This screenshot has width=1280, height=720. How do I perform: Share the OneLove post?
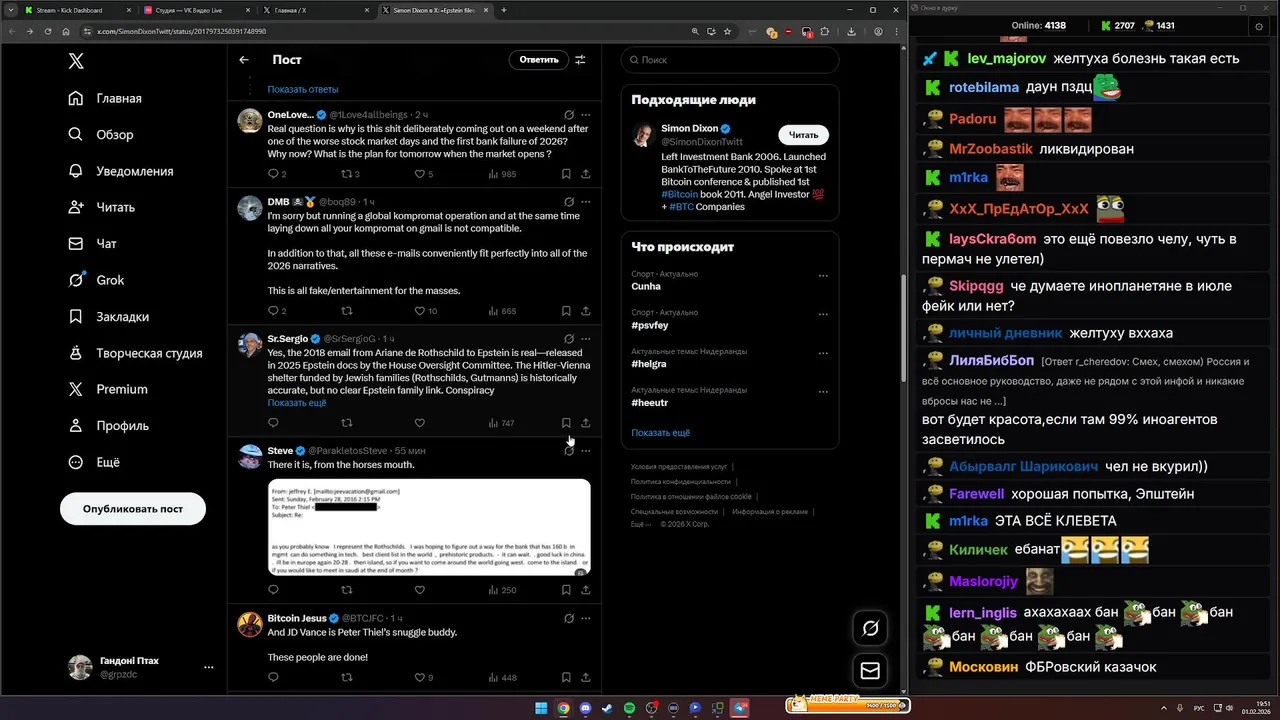click(x=586, y=174)
